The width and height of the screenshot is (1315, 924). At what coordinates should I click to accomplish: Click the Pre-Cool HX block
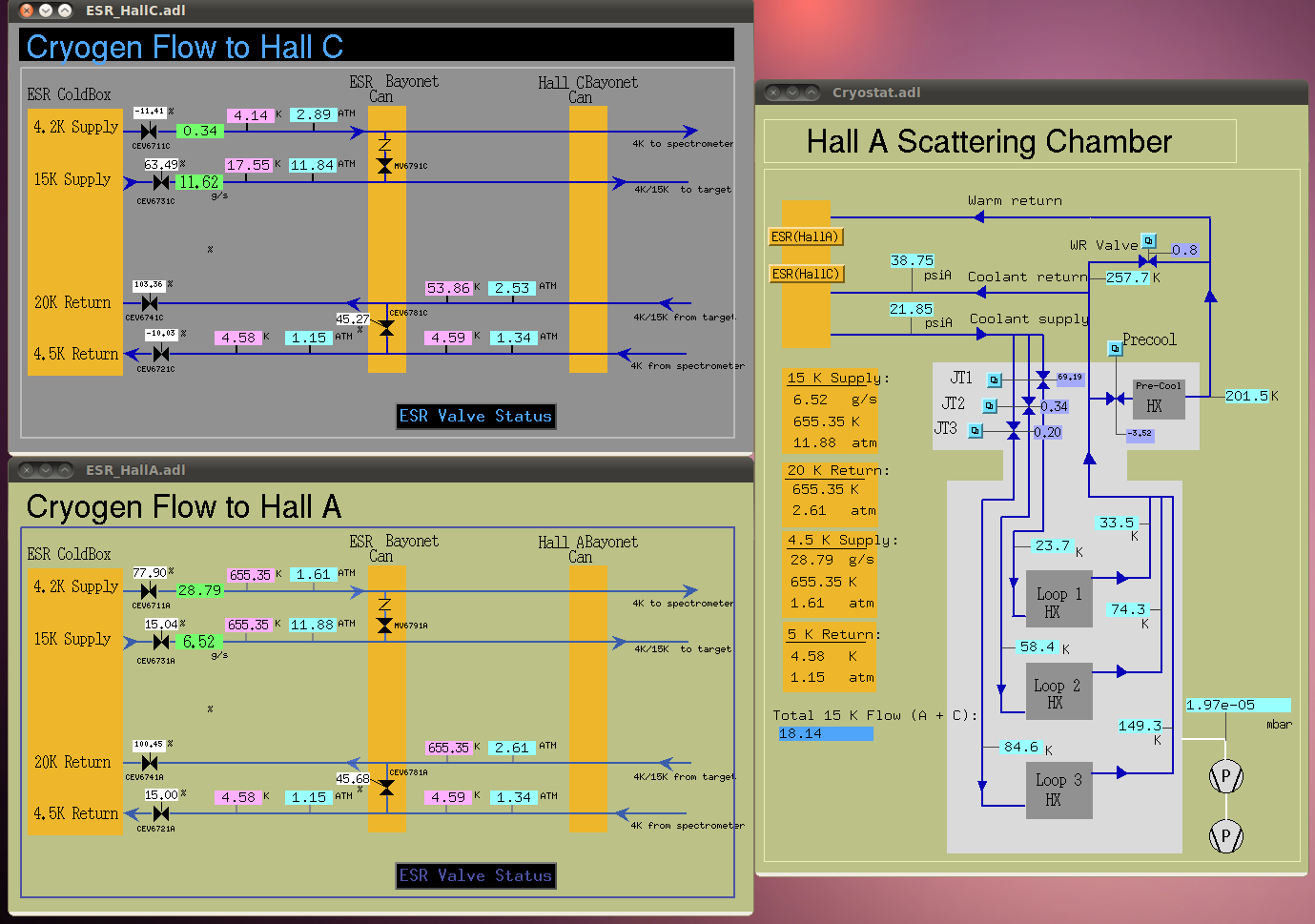pyautogui.click(x=1159, y=399)
